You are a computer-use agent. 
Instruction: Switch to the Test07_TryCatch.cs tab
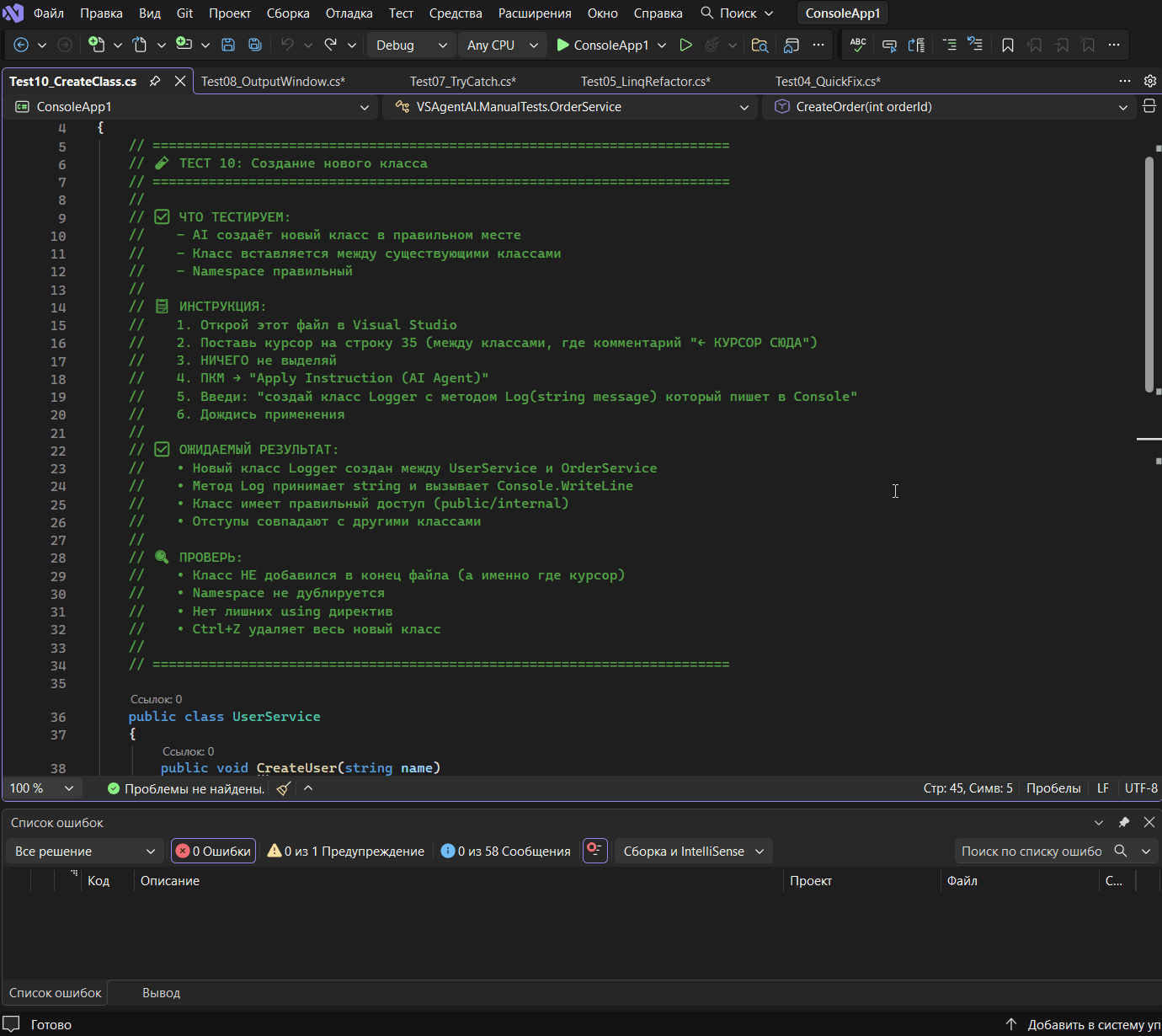tap(462, 81)
